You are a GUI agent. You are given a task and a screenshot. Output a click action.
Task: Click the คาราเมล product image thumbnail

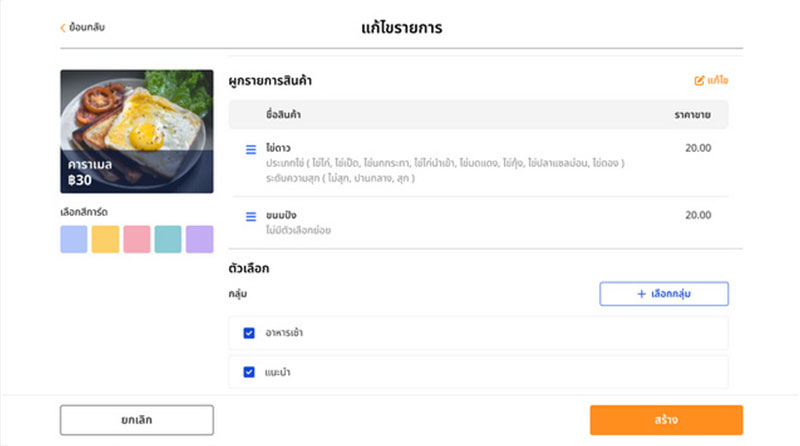pyautogui.click(x=137, y=131)
